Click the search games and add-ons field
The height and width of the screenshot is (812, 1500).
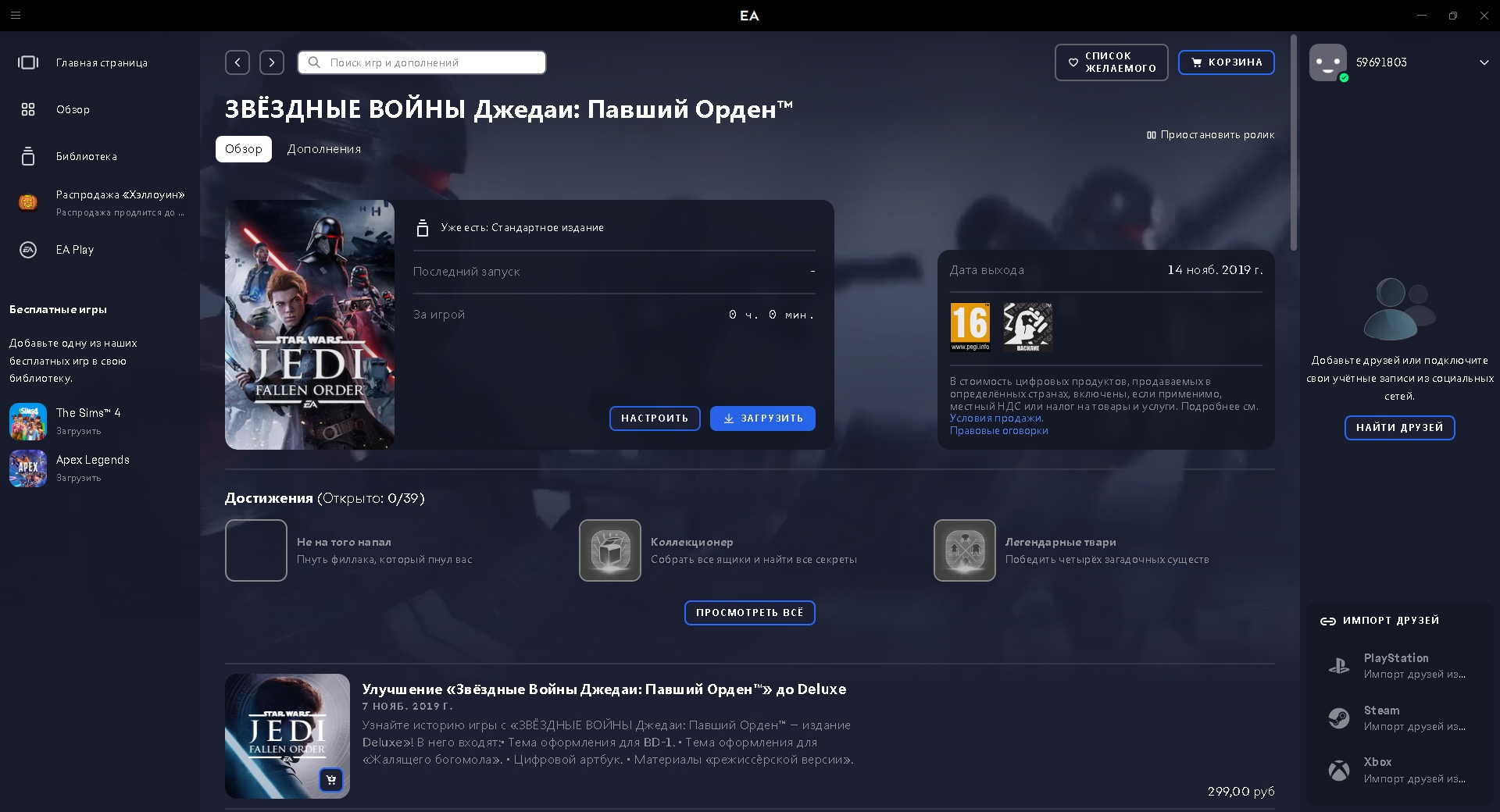(422, 62)
